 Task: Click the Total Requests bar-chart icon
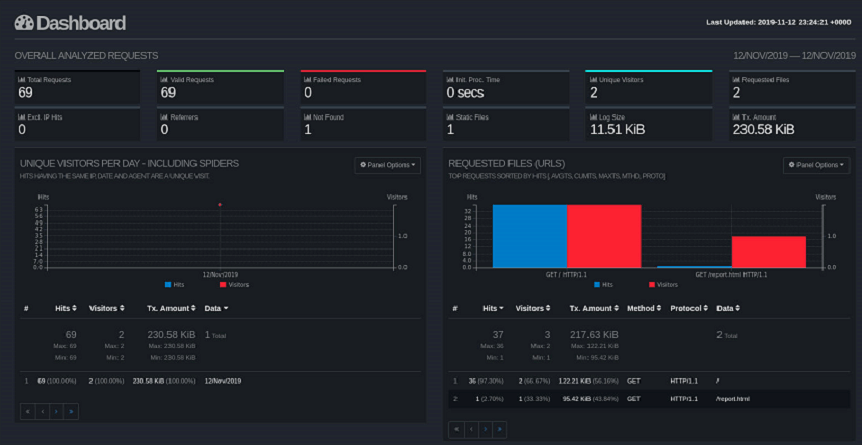click(22, 79)
